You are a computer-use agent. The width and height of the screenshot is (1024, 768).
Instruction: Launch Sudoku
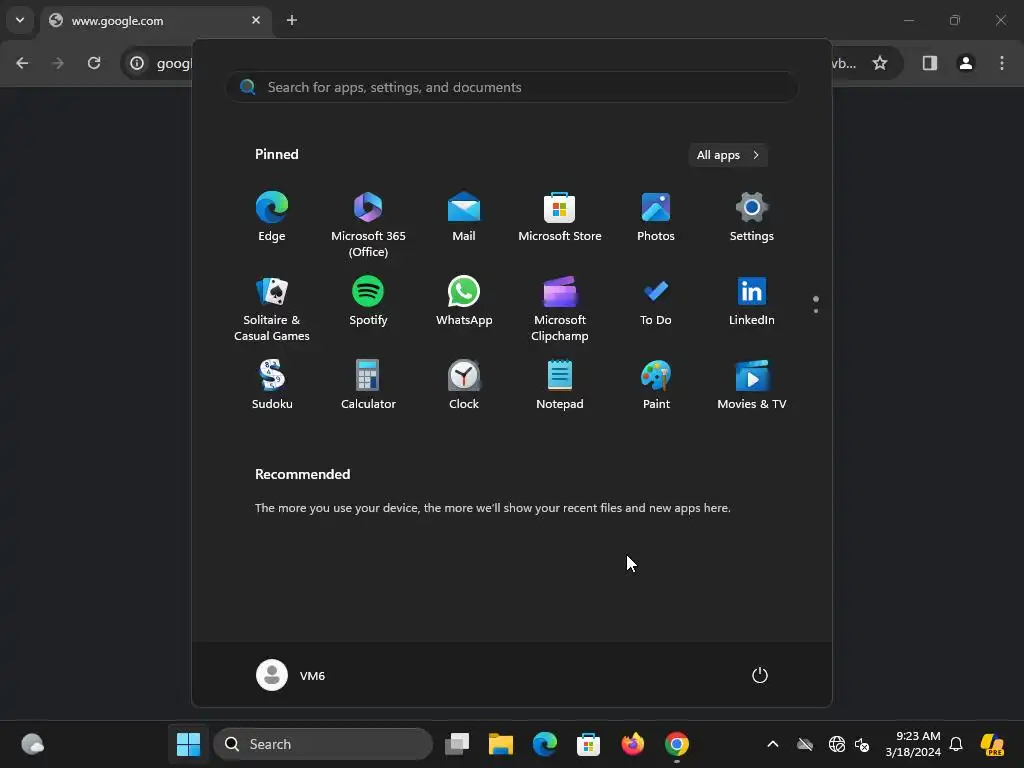(272, 385)
